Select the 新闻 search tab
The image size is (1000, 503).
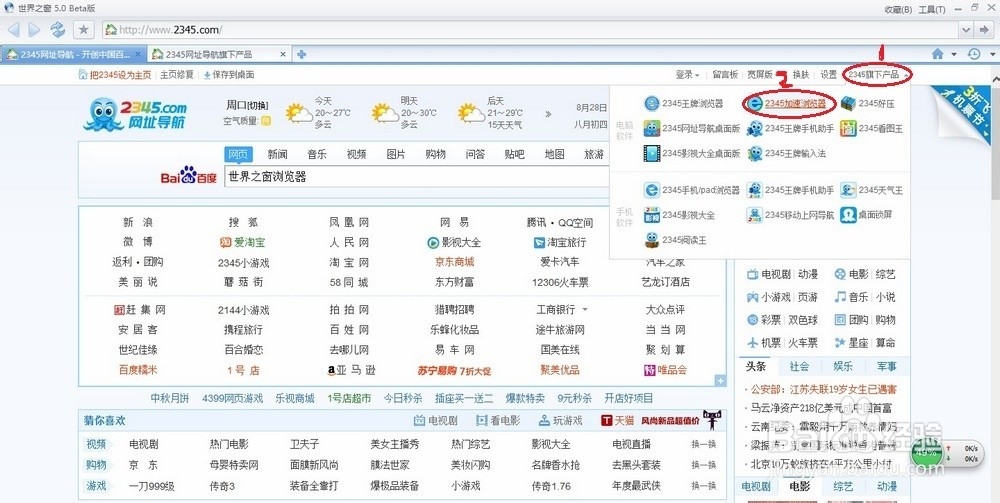click(x=277, y=154)
